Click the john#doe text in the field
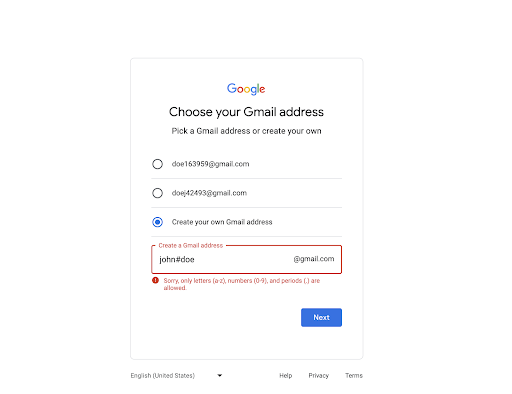 click(x=177, y=259)
